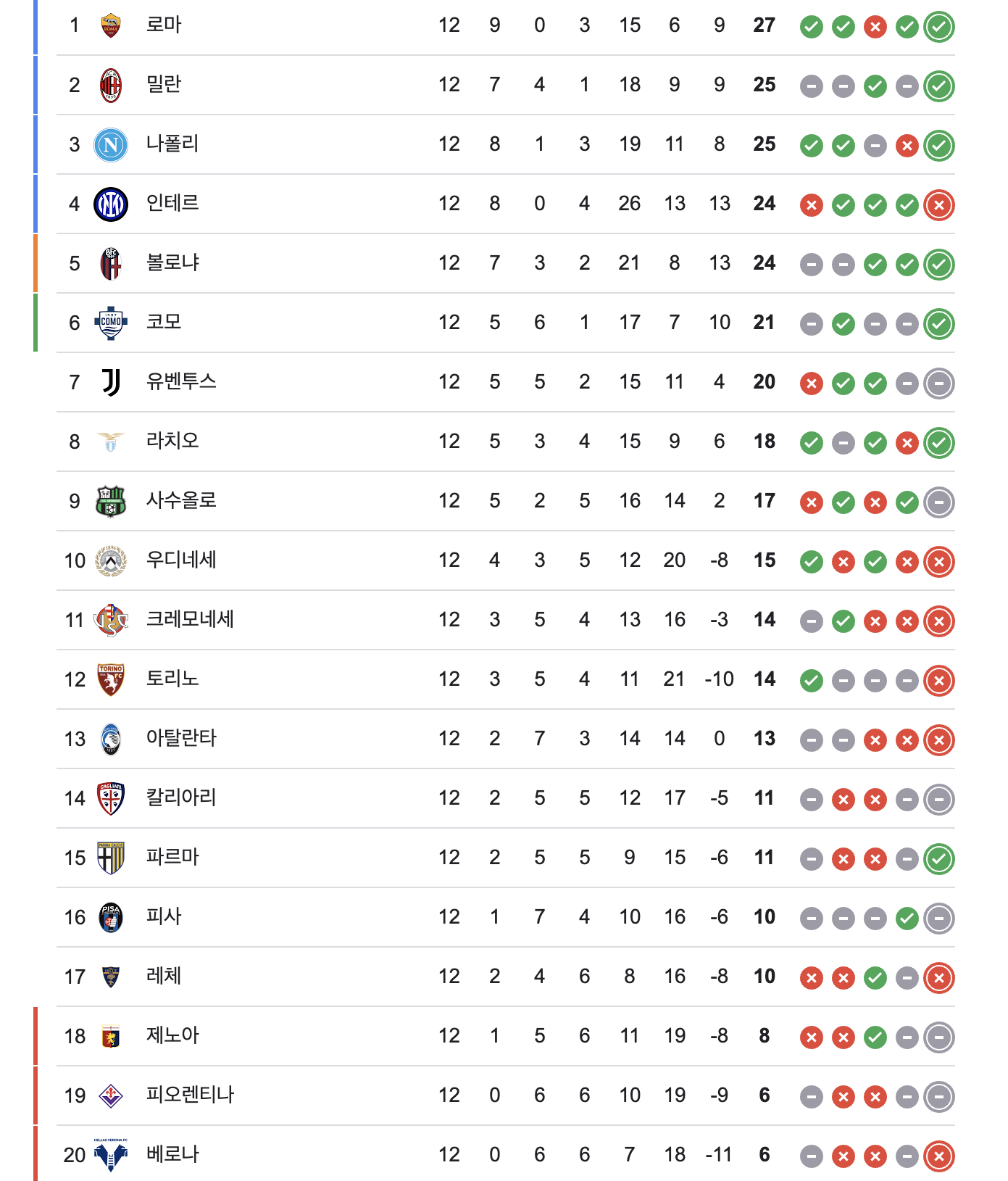1008x1181 pixels.
Task: Click the Fiorentina club logo
Action: click(111, 1095)
